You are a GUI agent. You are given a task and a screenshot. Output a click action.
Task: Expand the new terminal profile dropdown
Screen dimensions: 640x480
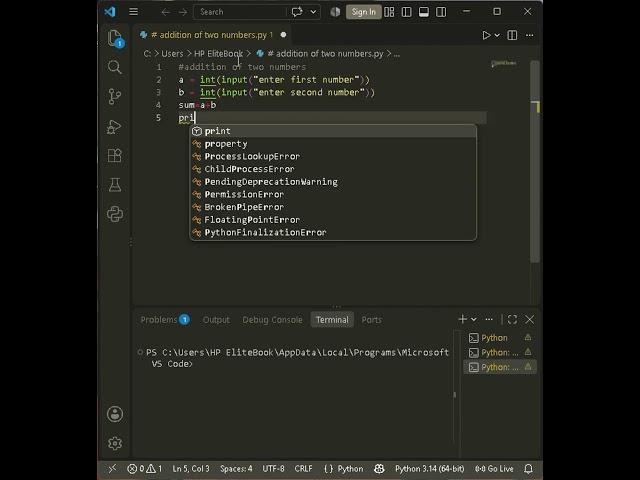tap(474, 319)
